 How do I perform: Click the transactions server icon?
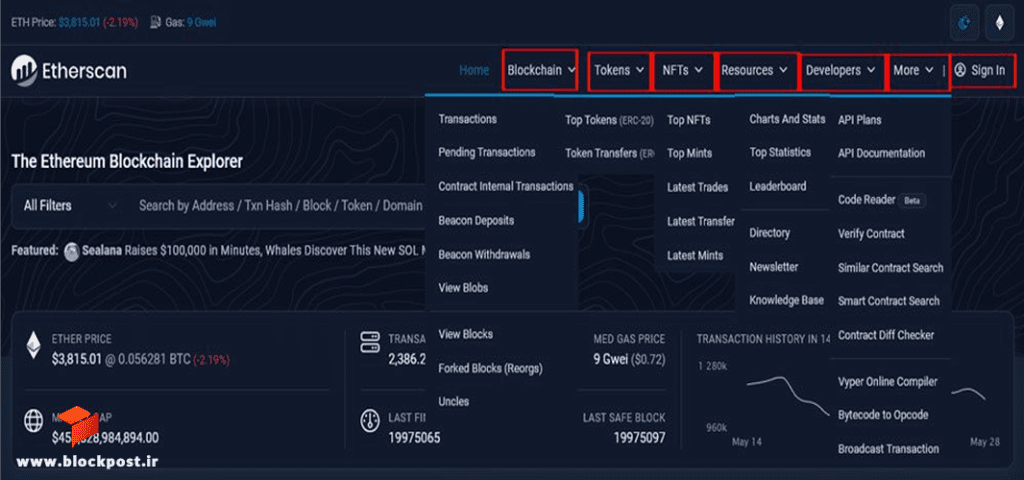370,342
